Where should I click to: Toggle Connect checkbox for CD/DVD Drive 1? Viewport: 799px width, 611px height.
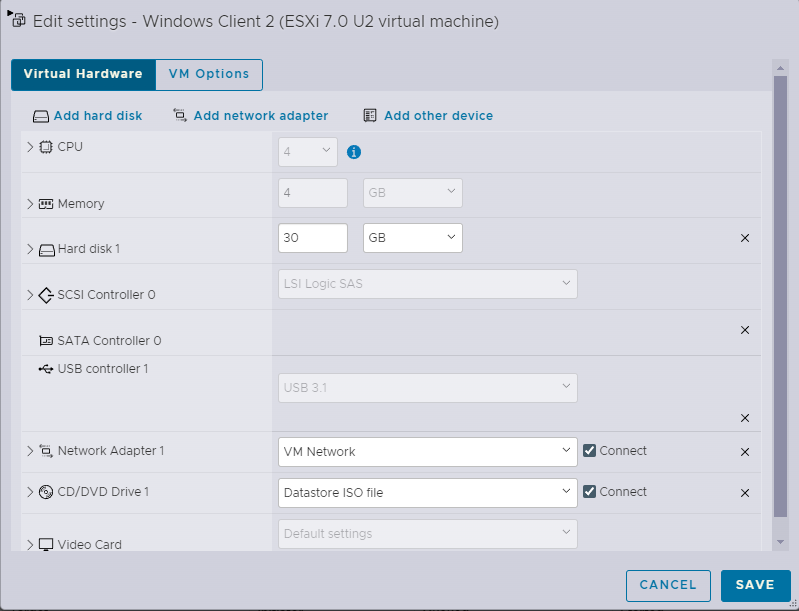pyautogui.click(x=589, y=491)
